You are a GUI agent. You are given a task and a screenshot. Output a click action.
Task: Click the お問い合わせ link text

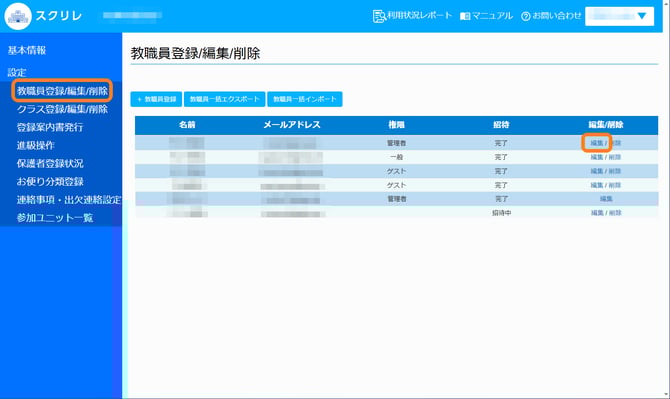click(x=557, y=16)
